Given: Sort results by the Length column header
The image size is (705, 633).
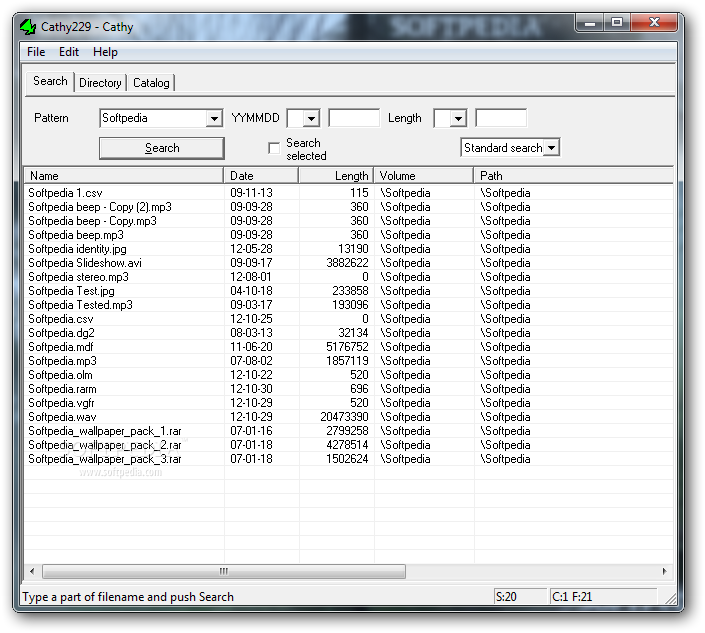Looking at the screenshot, I should (x=336, y=176).
